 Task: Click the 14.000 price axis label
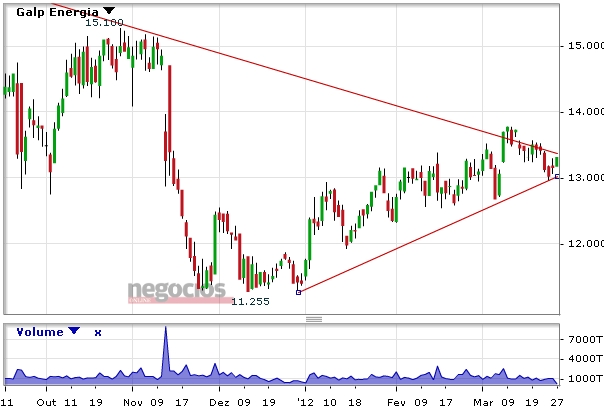[586, 112]
